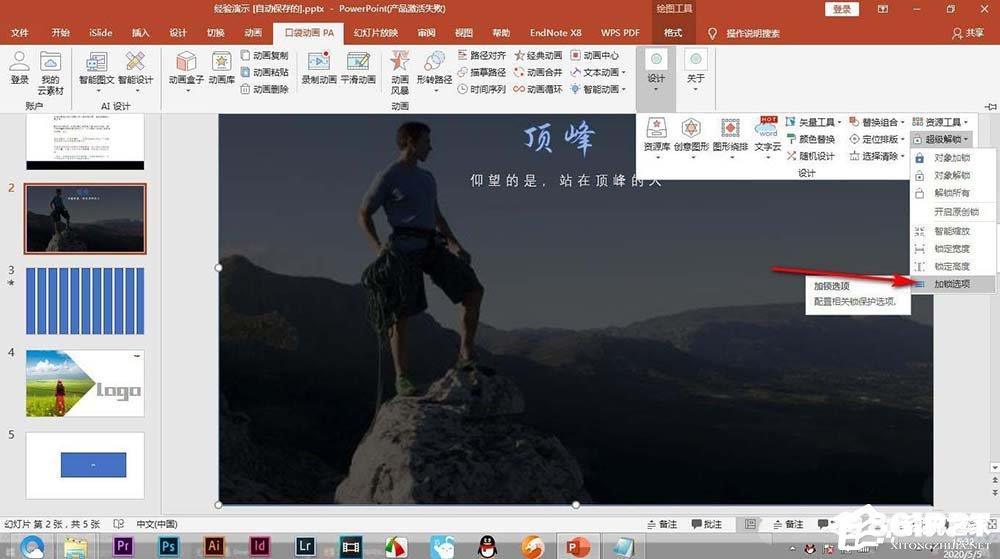
Task: Switch to the iSlide tab
Action: click(101, 33)
